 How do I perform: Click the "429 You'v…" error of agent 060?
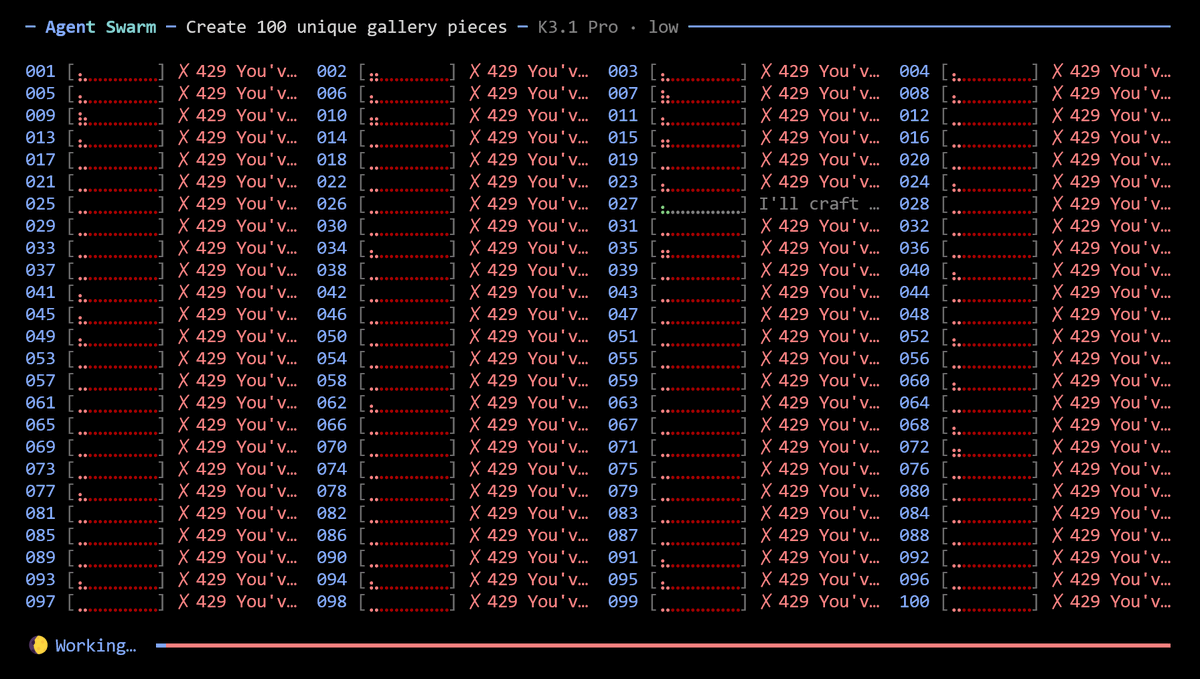[1120, 381]
